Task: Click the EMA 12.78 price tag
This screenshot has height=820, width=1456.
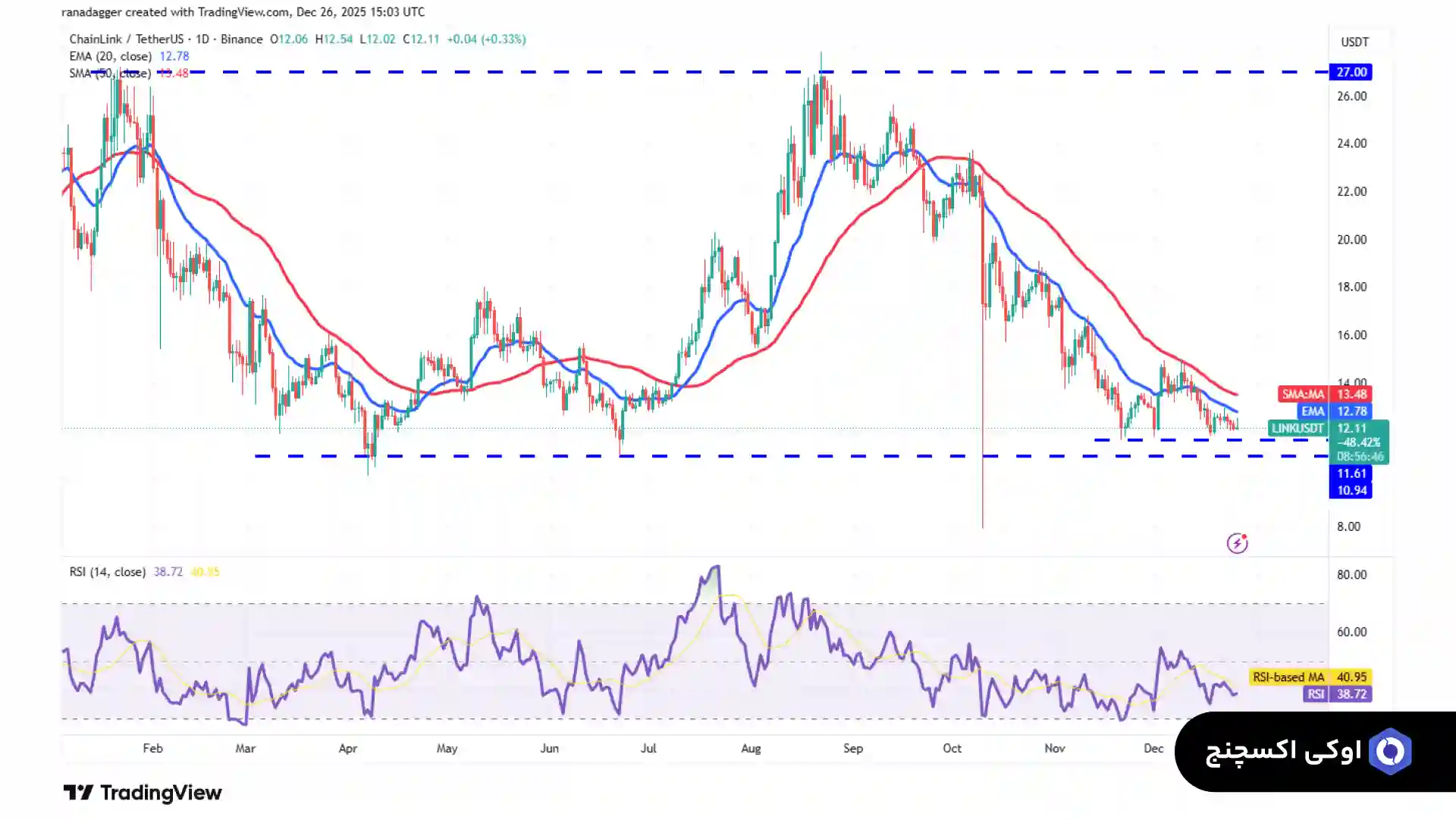Action: click(1335, 411)
